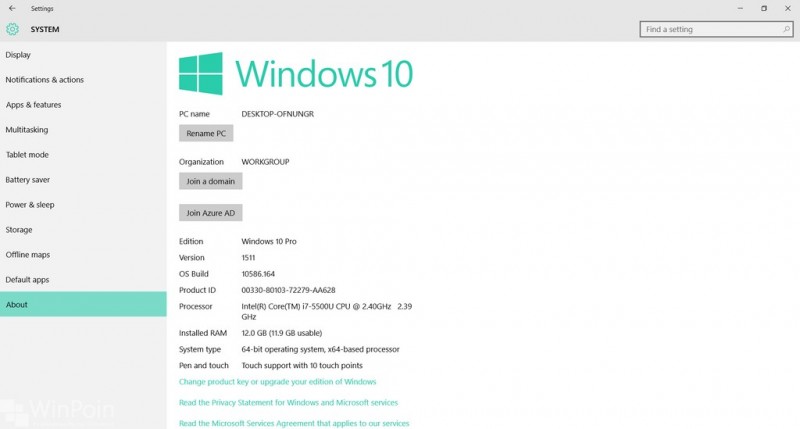Open Offline maps page
This screenshot has width=800, height=429.
pyautogui.click(x=83, y=255)
